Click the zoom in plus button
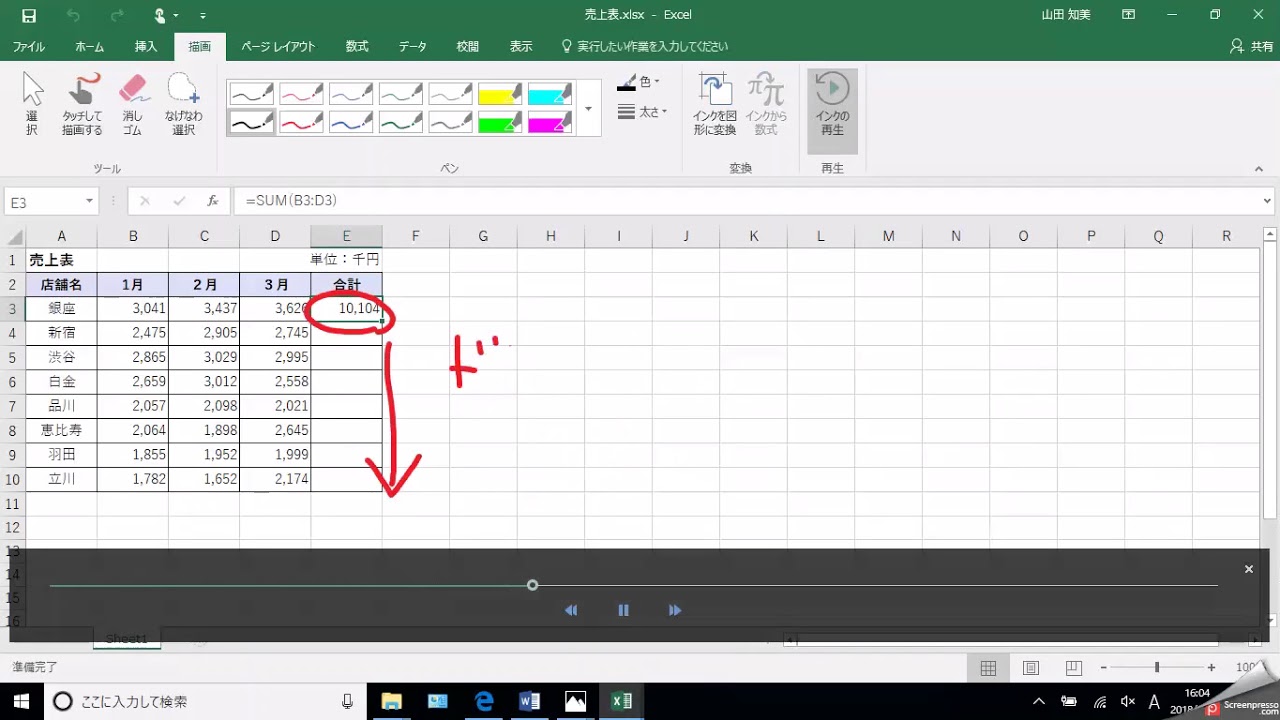Screen dimensions: 1280x720 click(x=1211, y=668)
